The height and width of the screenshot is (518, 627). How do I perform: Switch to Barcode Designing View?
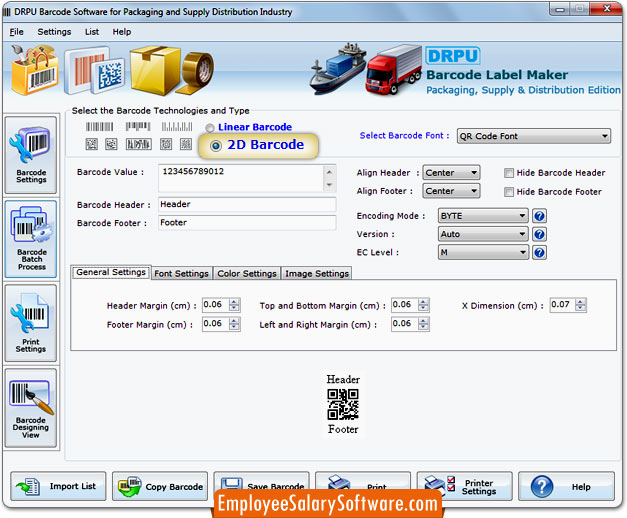click(x=31, y=407)
